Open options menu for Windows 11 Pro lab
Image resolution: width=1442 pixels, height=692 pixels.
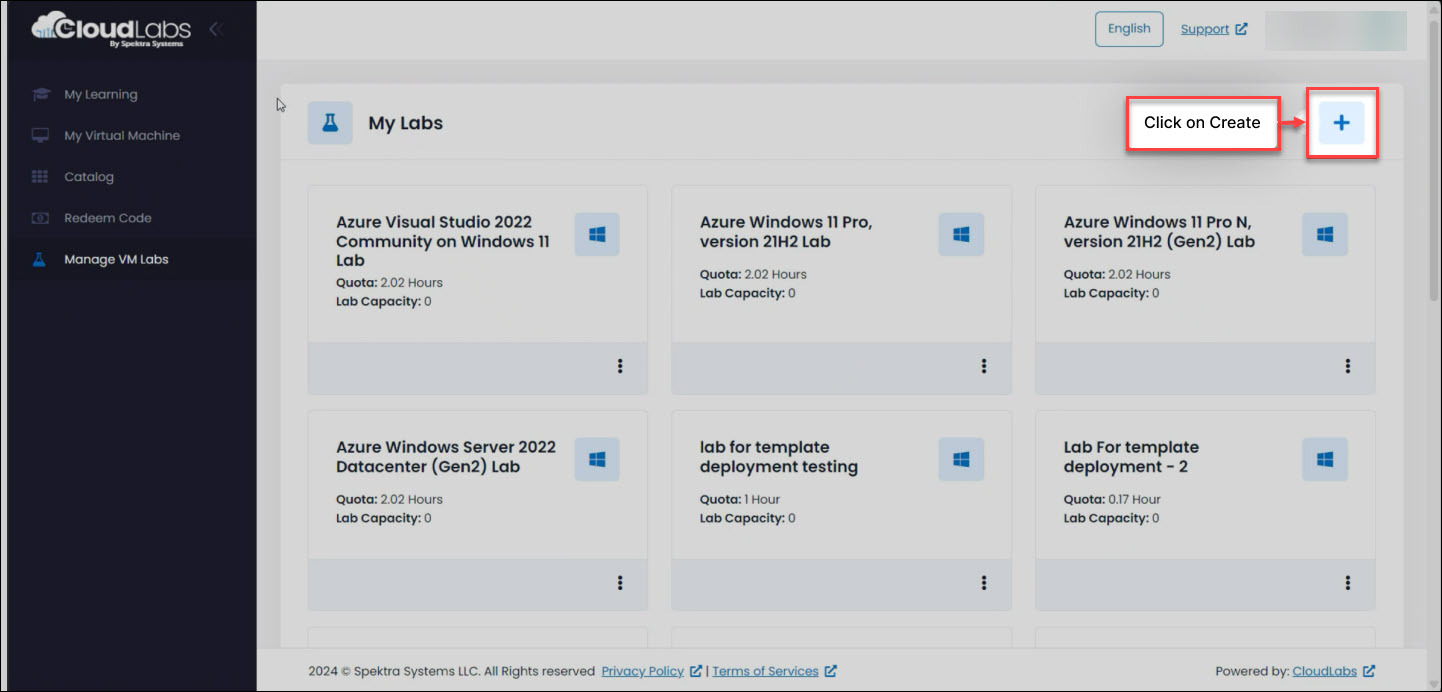pyautogui.click(x=984, y=367)
